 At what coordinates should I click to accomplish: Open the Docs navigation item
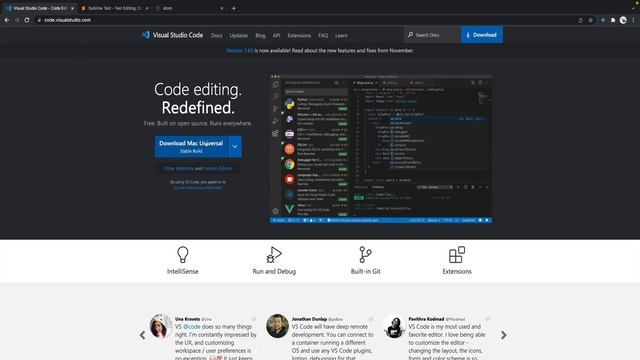click(x=217, y=36)
